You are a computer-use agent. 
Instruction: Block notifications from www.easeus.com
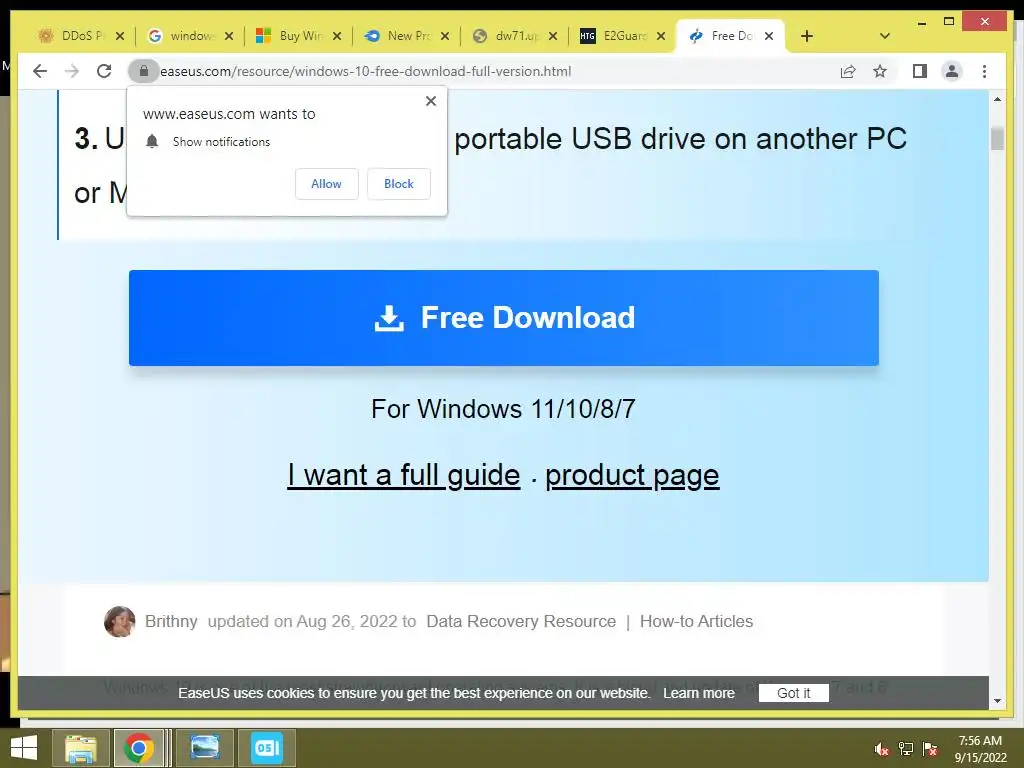398,184
